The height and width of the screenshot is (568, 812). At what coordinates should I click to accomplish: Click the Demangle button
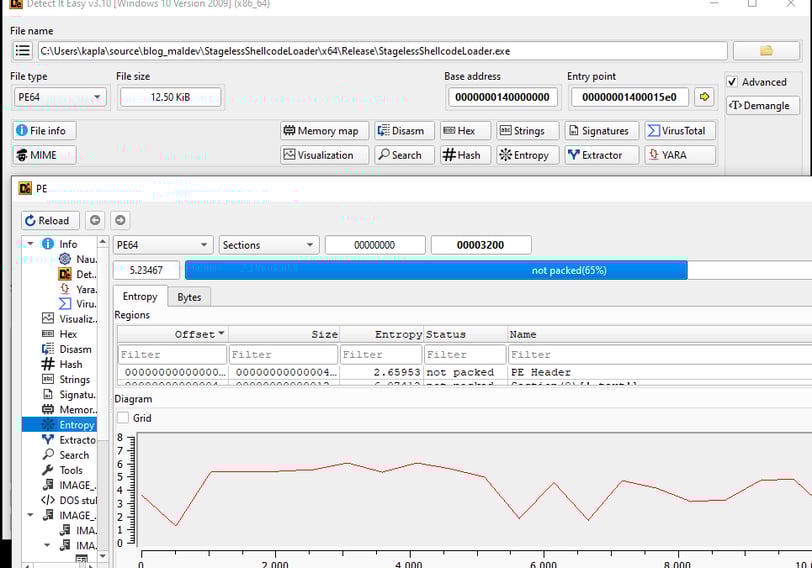tap(763, 106)
